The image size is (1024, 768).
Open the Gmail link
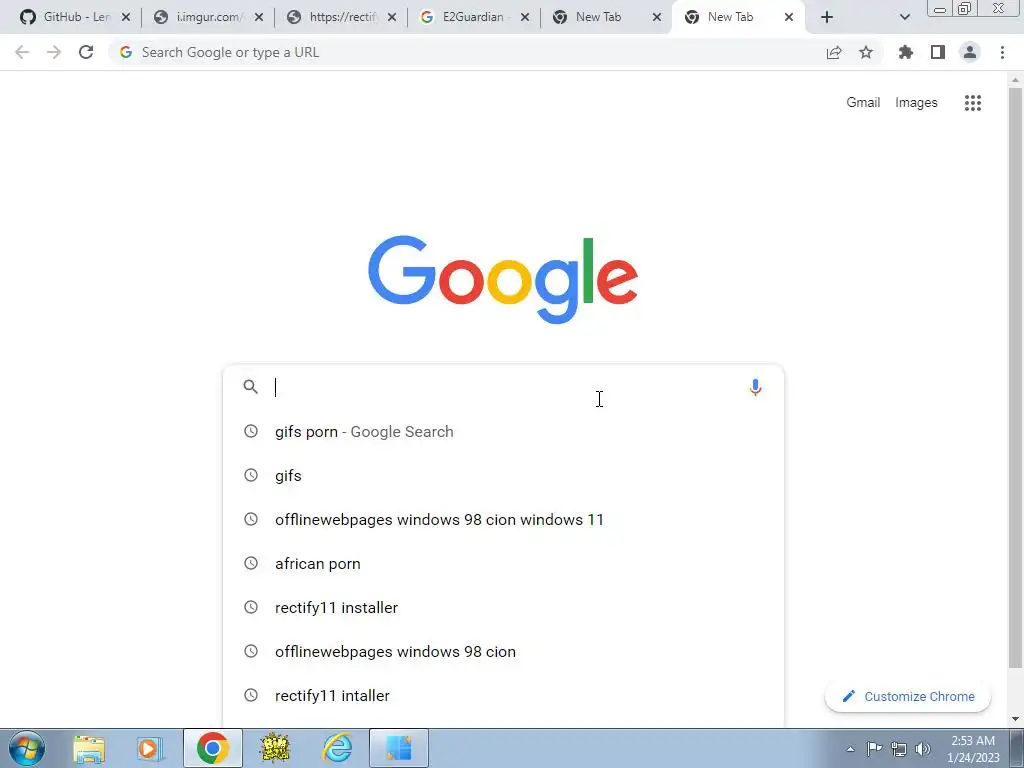pyautogui.click(x=863, y=103)
